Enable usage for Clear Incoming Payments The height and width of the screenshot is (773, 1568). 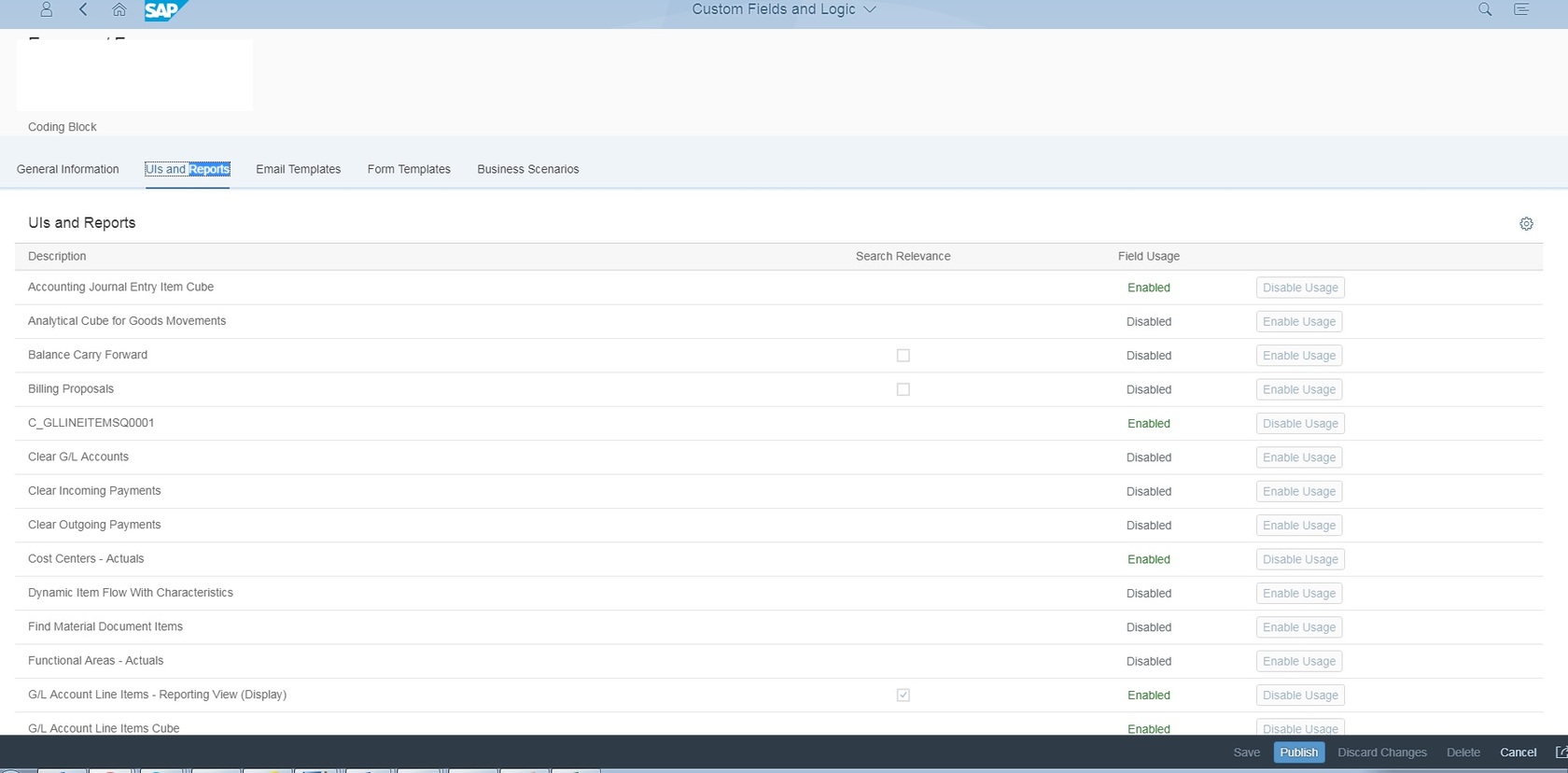tap(1299, 492)
